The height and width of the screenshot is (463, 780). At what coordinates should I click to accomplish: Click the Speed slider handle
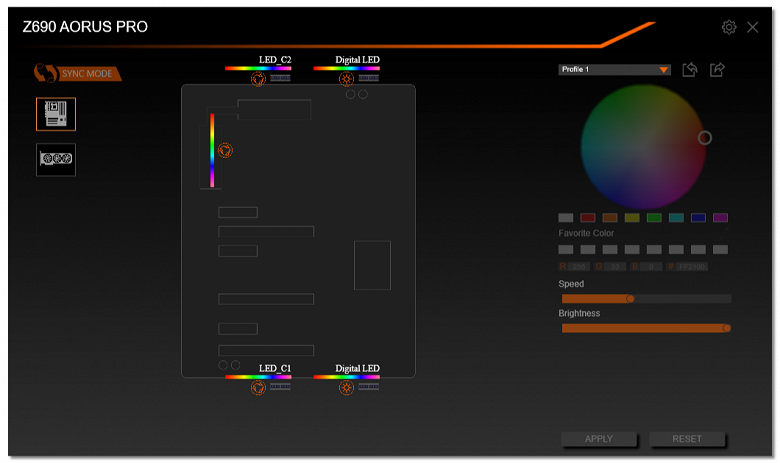630,299
